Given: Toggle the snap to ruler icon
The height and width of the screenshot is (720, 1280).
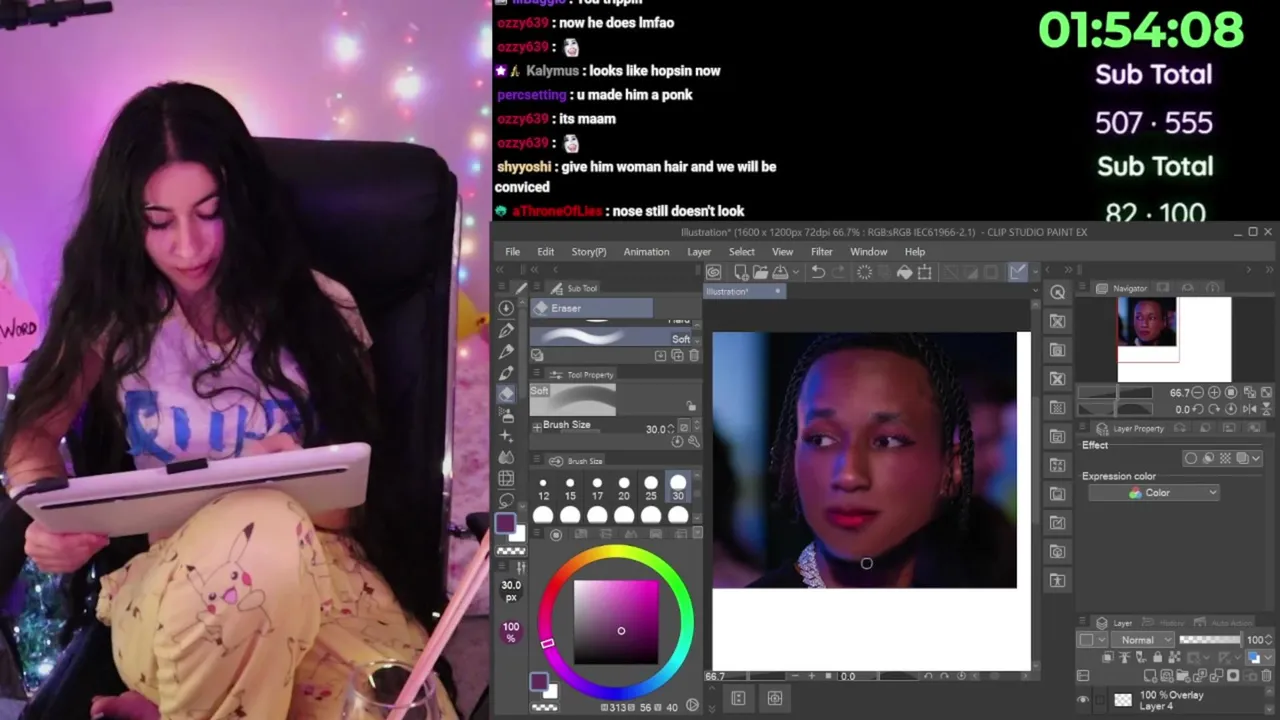Looking at the screenshot, I should [x=1018, y=272].
